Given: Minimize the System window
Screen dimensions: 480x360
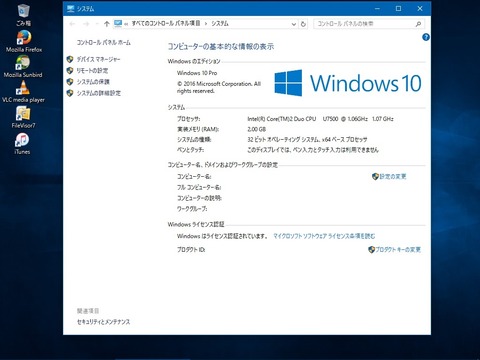Looking at the screenshot, I should click(x=377, y=9).
